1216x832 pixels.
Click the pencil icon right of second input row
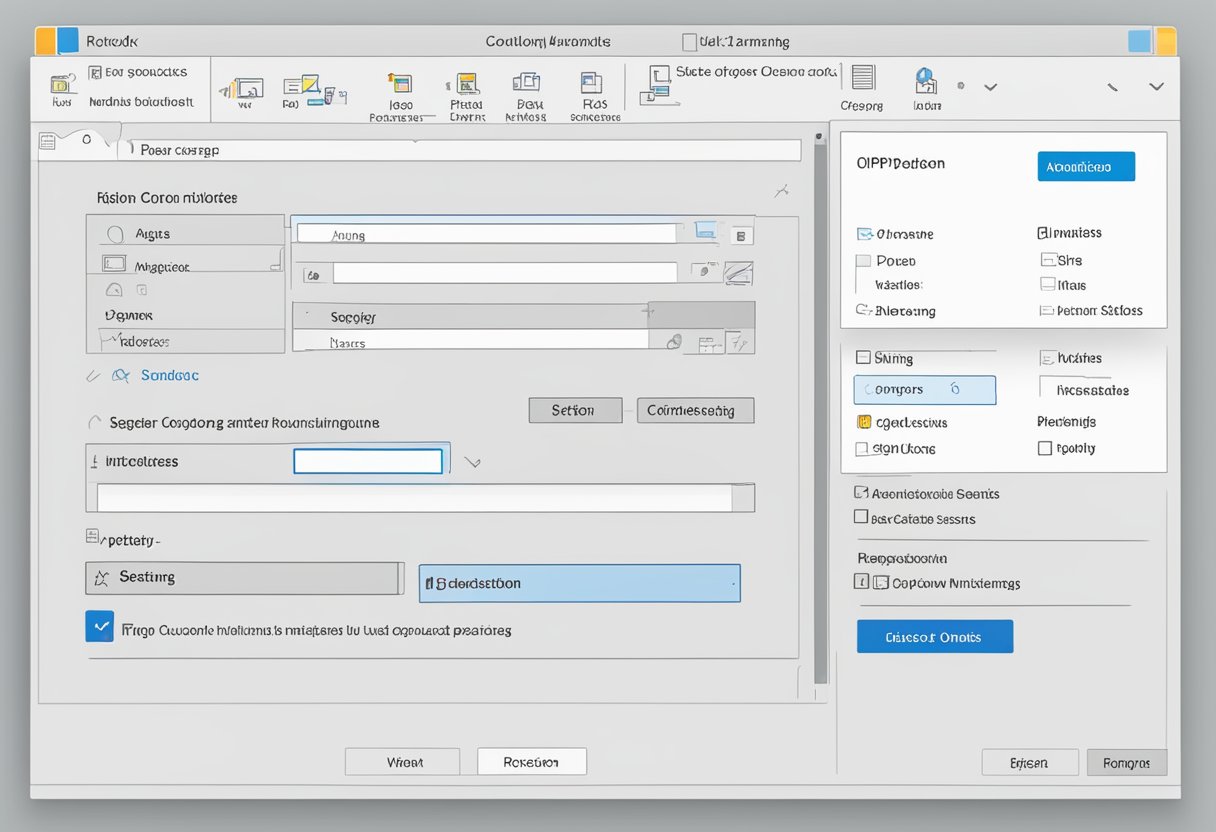tap(738, 272)
